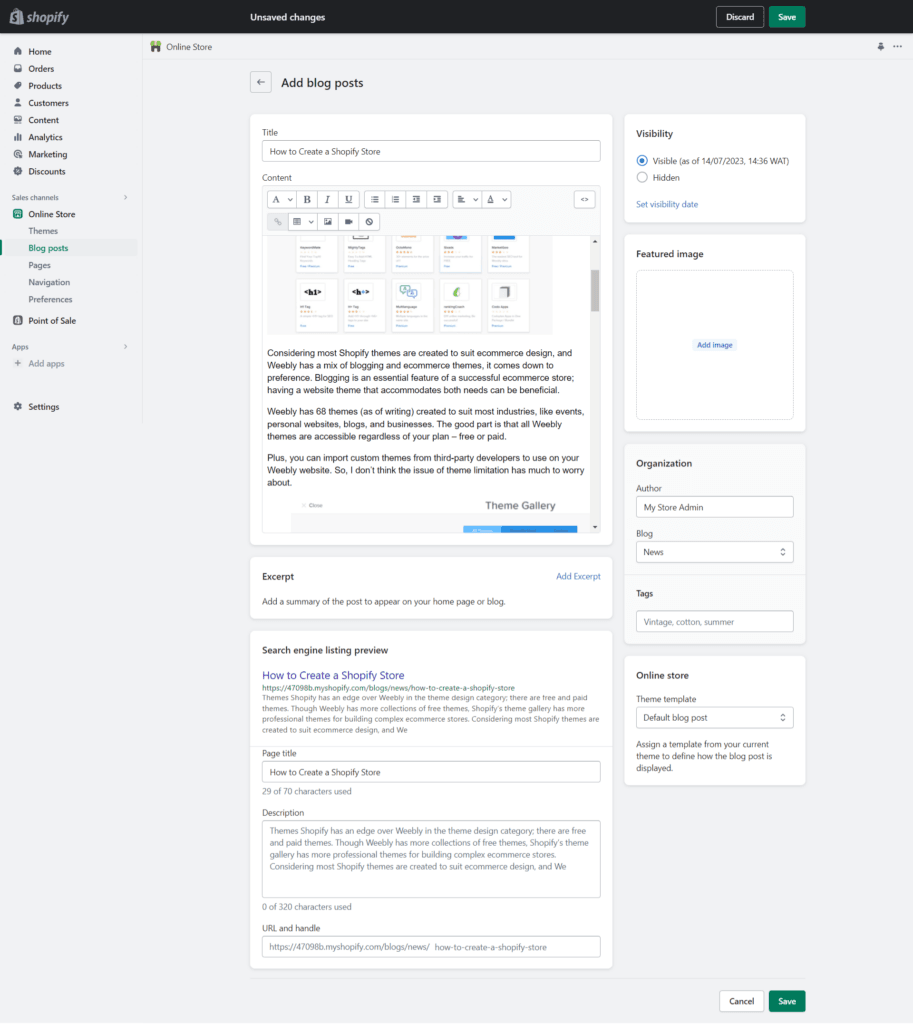Navigate to Analytics in the sidebar

[x=45, y=136]
